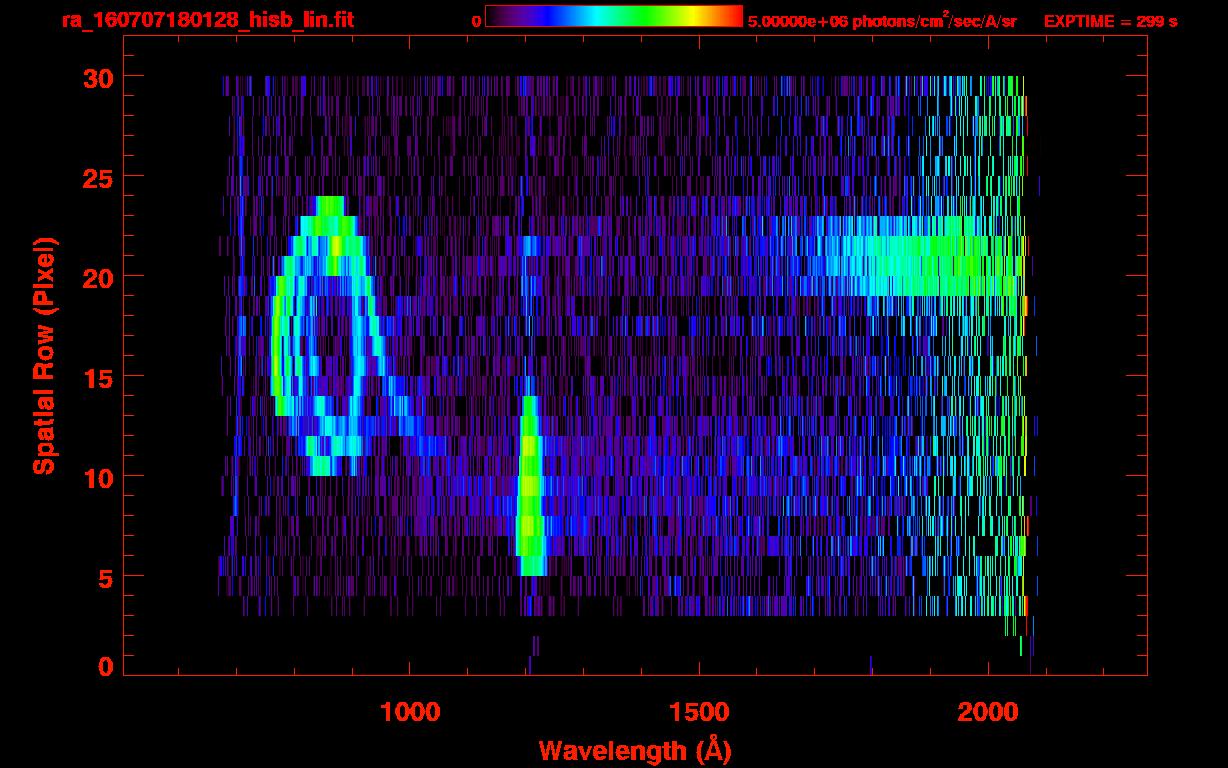Click the y-axis tick label 15
The width and height of the screenshot is (1228, 768).
96,377
